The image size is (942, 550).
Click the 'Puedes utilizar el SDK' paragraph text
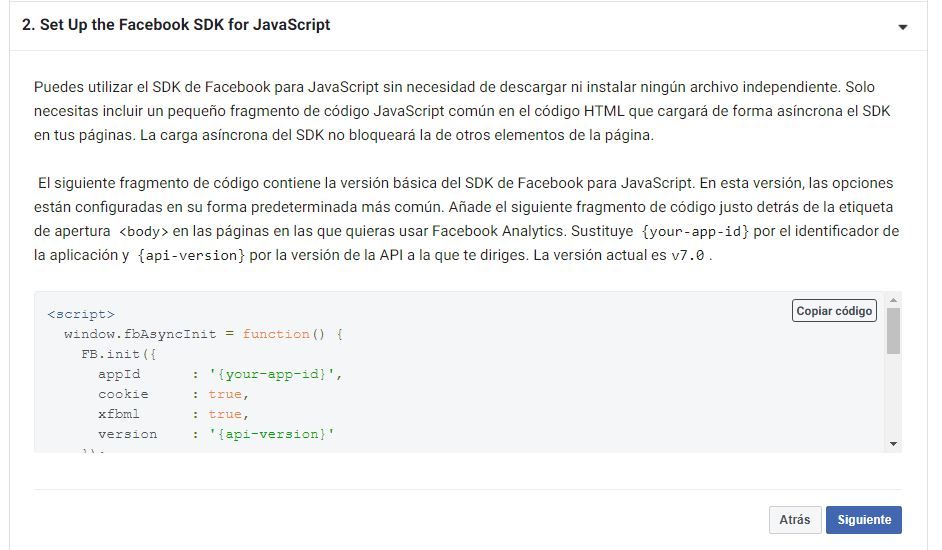[x=462, y=111]
